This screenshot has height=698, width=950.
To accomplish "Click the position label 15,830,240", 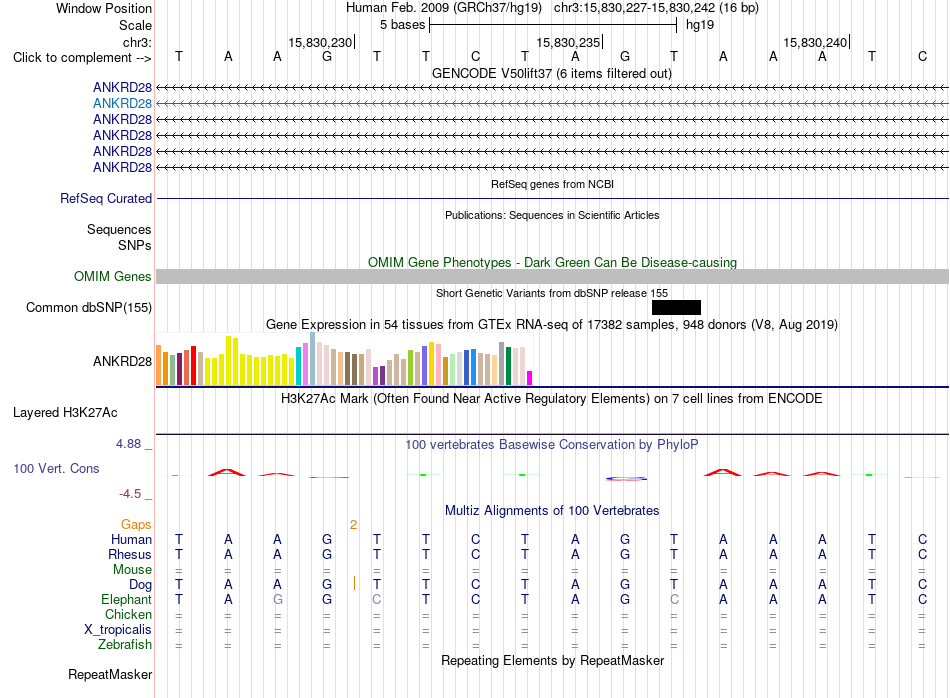I will click(815, 42).
